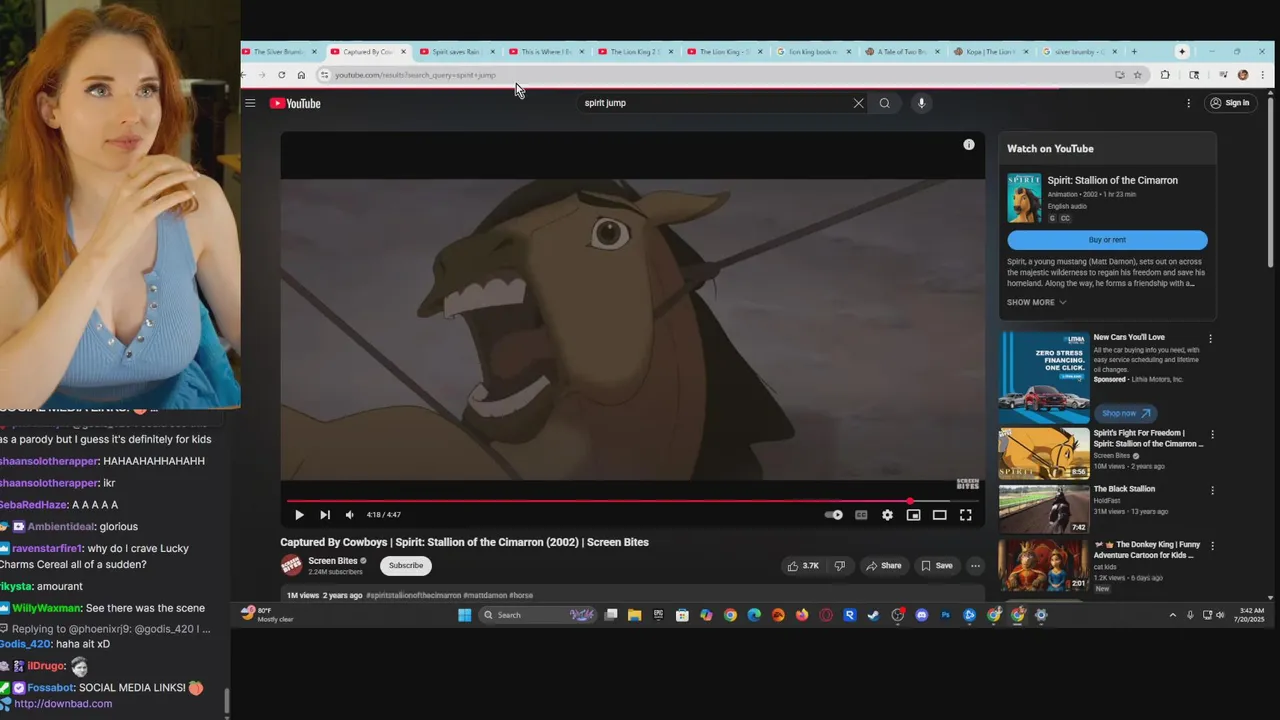Open the weather widget 80°F
The height and width of the screenshot is (720, 1280).
[x=267, y=615]
